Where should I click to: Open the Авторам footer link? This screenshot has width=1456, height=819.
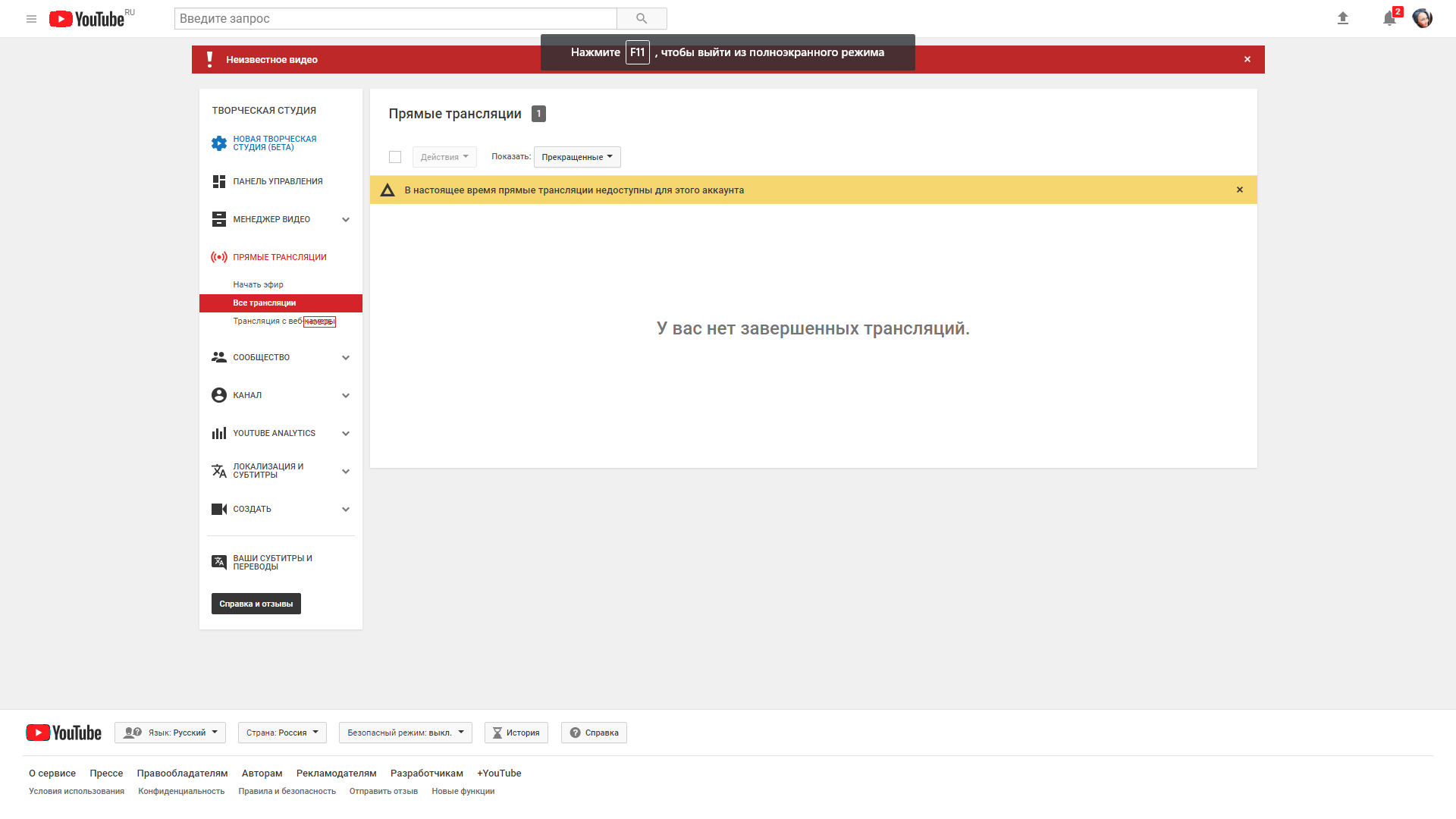[262, 773]
